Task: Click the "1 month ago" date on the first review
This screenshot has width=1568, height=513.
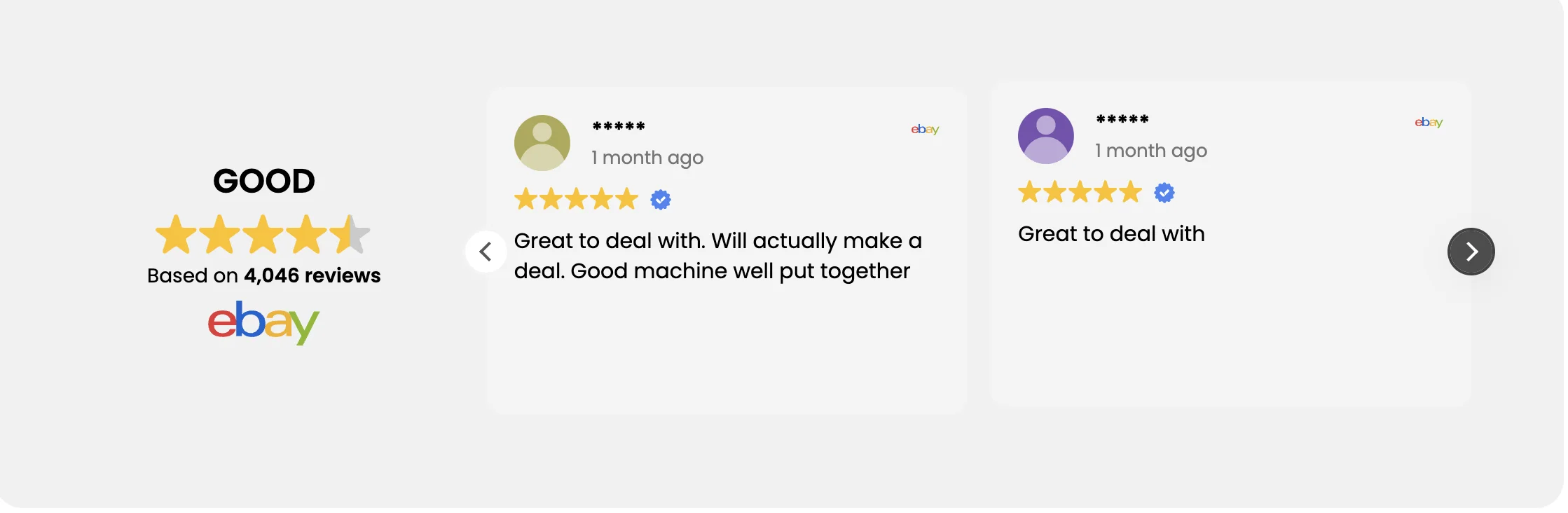Action: [647, 158]
